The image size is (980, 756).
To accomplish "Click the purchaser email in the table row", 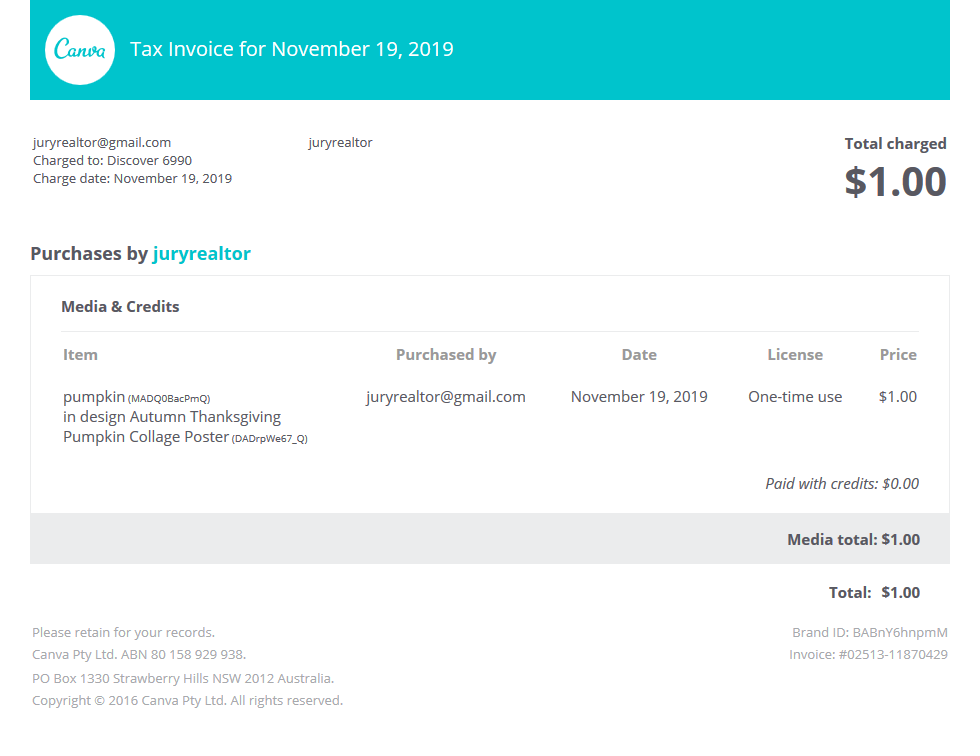I will [x=446, y=397].
